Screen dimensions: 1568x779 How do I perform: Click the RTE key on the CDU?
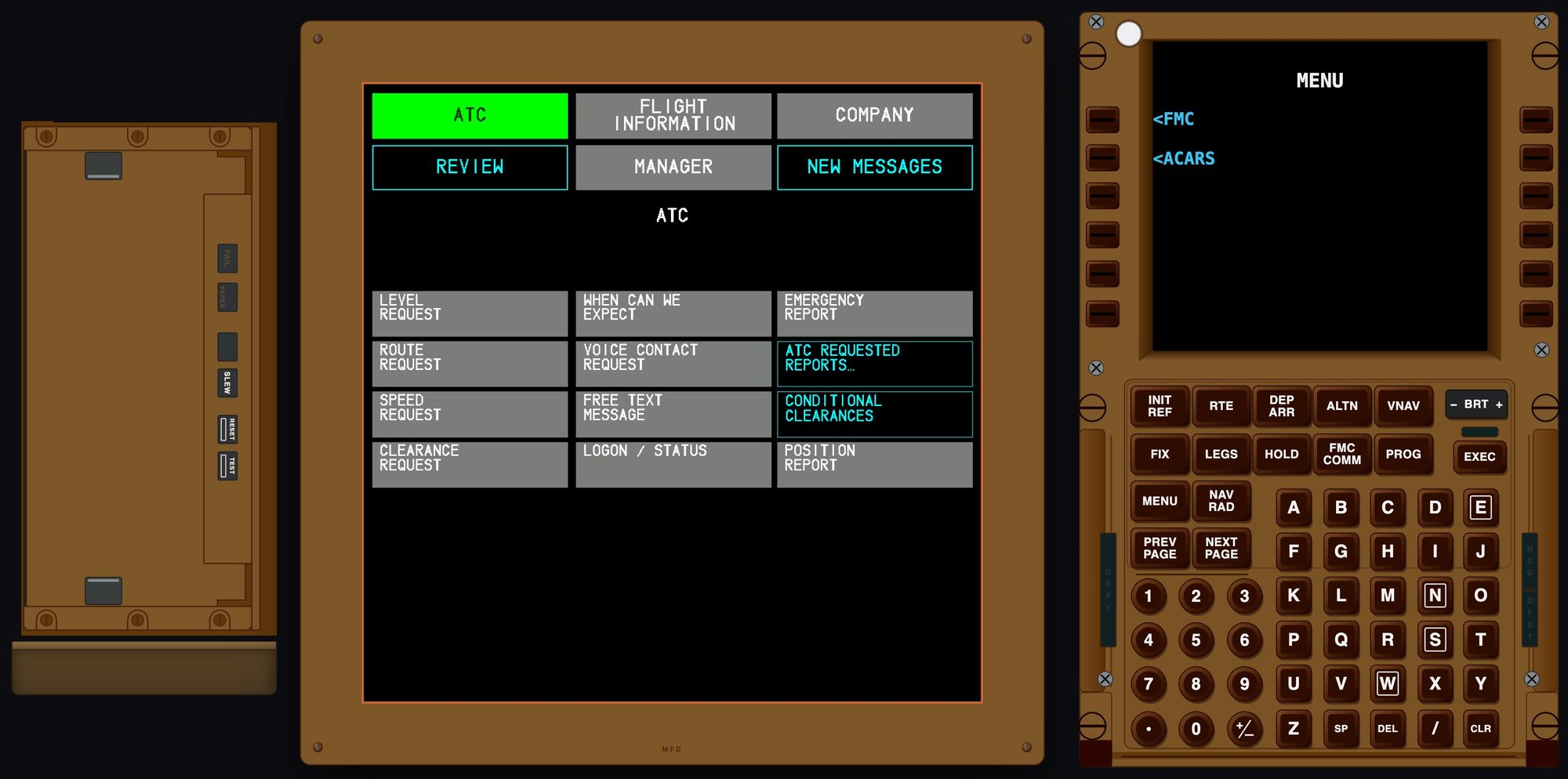[1221, 406]
